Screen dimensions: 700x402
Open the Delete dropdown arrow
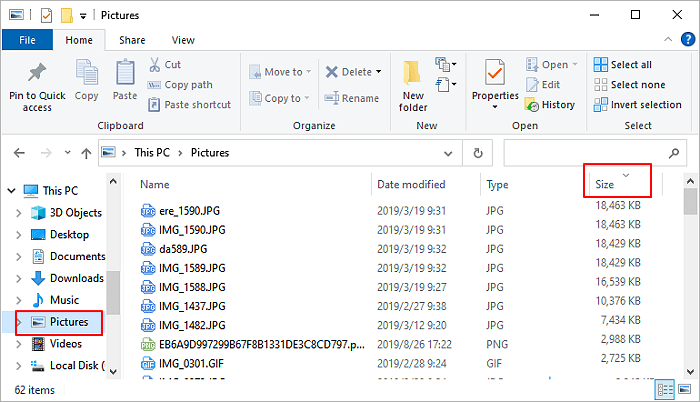tap(379, 72)
